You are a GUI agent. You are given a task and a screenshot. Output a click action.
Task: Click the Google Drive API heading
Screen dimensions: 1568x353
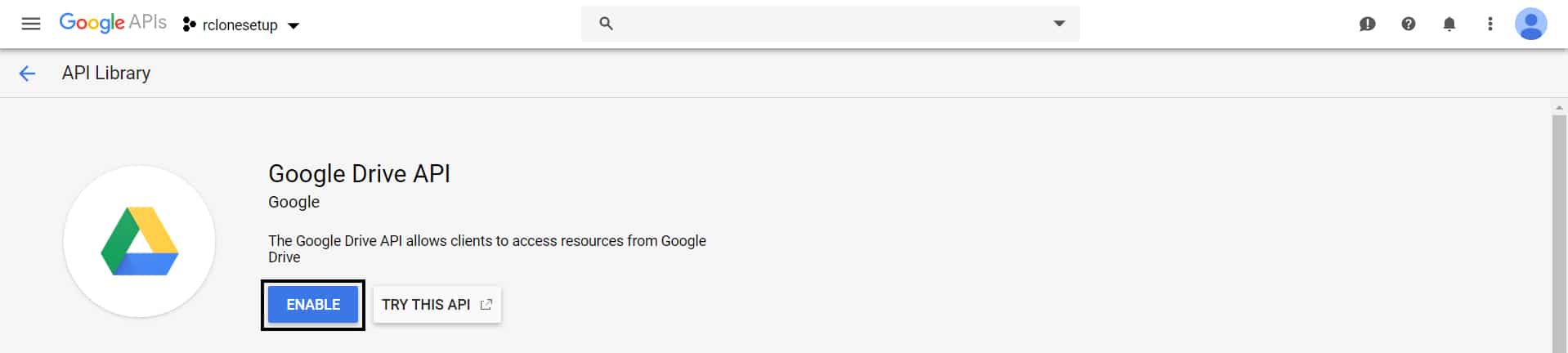point(359,173)
